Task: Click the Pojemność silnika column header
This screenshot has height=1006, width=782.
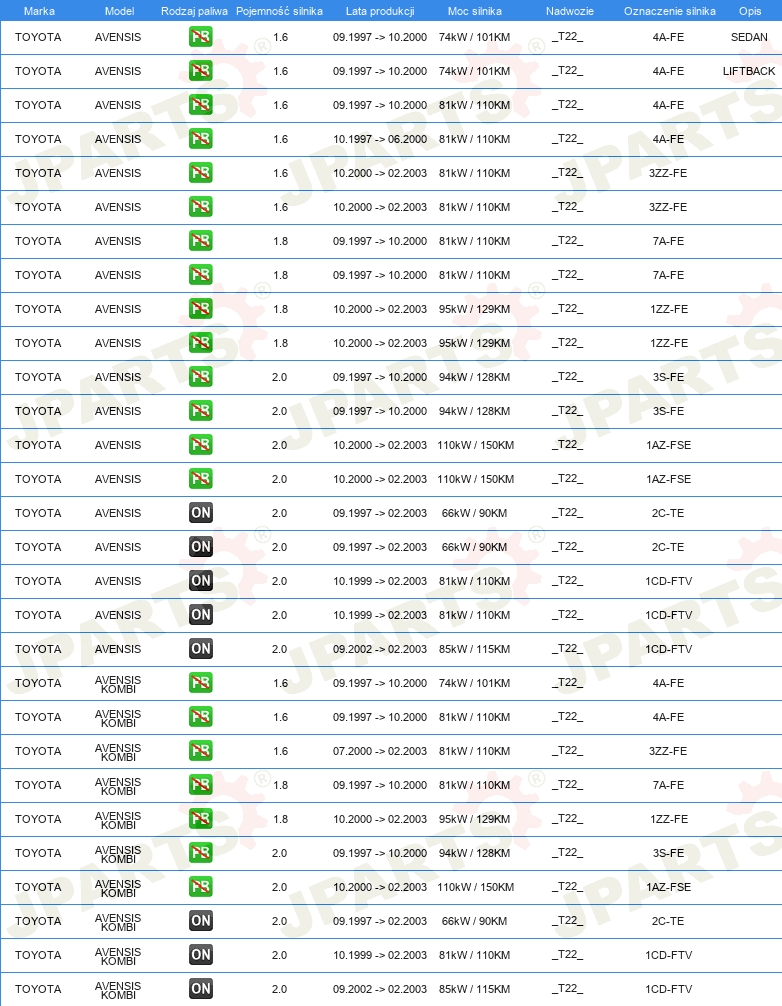Action: (x=279, y=11)
